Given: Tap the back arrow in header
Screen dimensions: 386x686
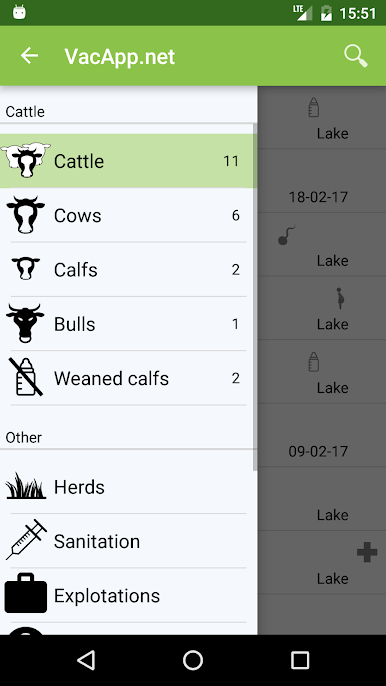Looking at the screenshot, I should [29, 56].
